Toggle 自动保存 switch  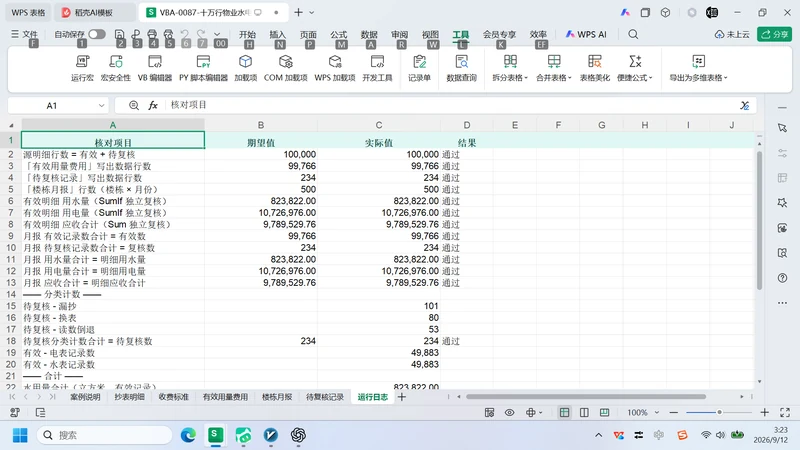point(97,34)
